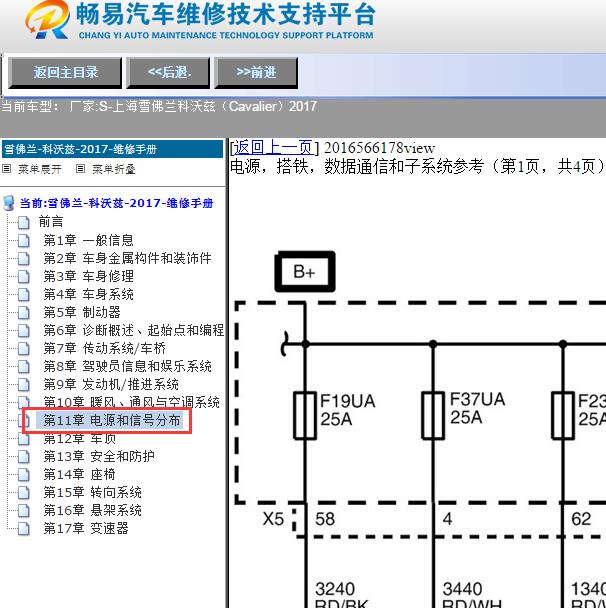This screenshot has height=608, width=606.
Task: Click the page icon beside 第15章
Action: tap(24, 493)
